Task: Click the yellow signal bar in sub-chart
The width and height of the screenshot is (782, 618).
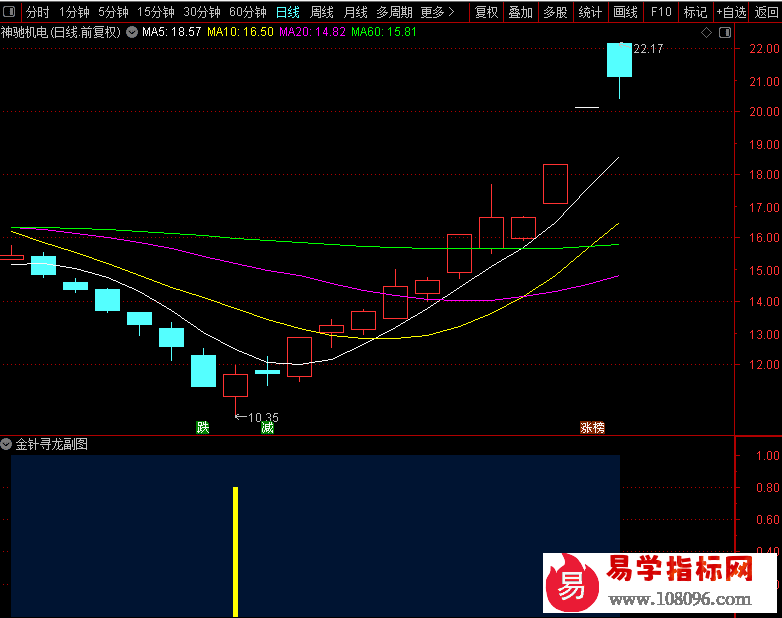Action: tap(235, 550)
